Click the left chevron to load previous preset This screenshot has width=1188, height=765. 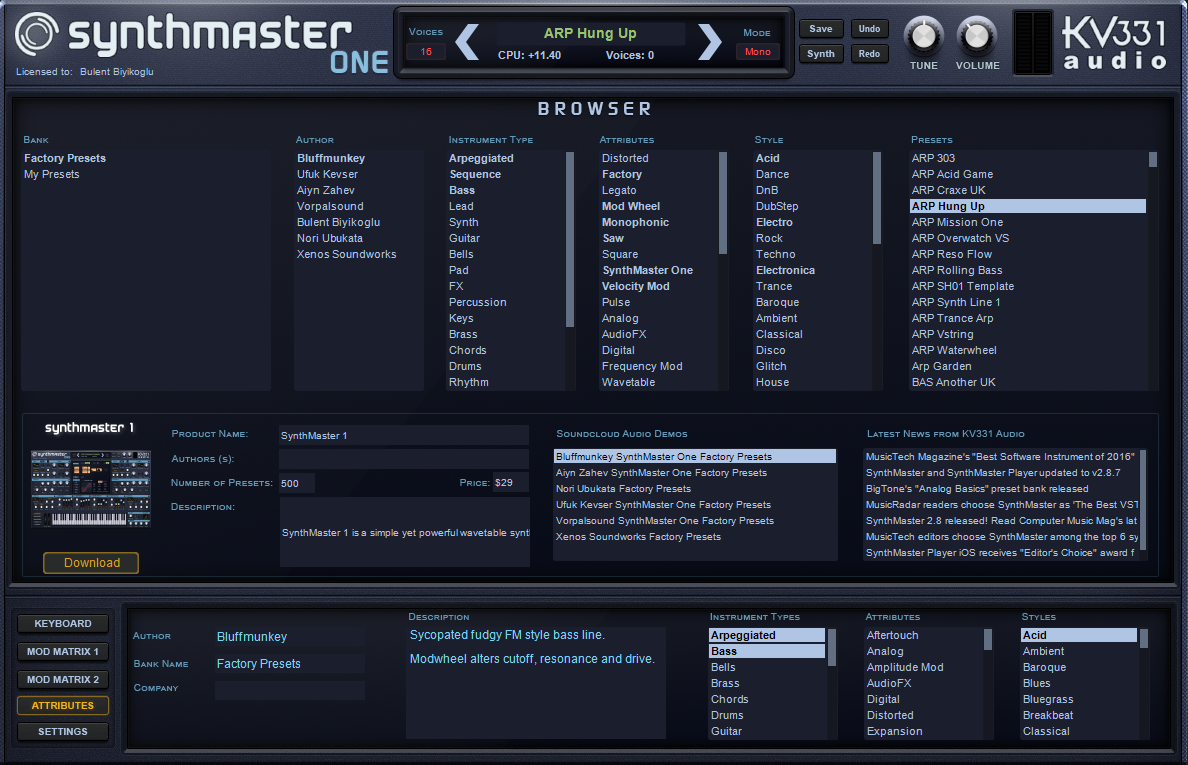click(x=467, y=42)
